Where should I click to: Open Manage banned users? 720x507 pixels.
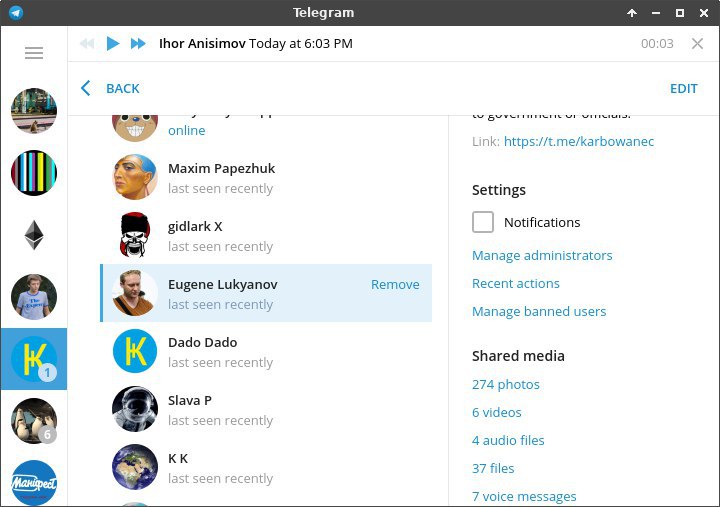[x=539, y=311]
